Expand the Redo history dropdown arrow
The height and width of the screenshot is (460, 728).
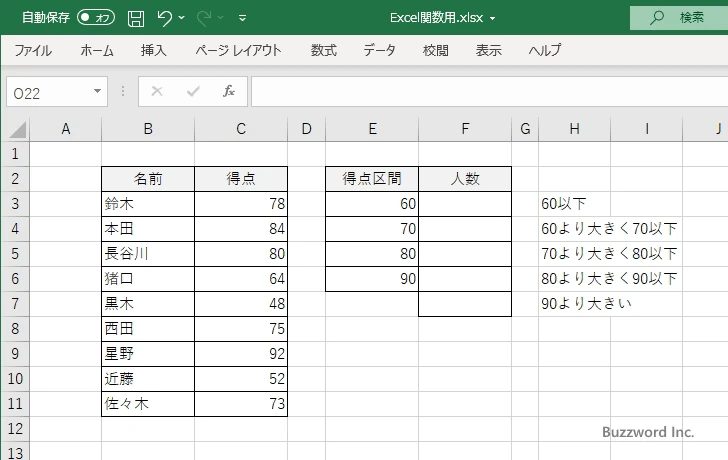click(x=221, y=18)
